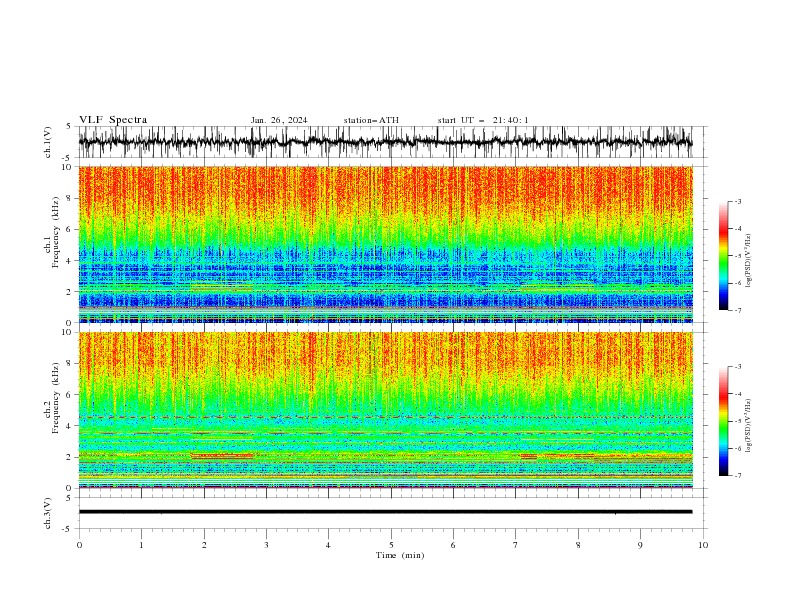Click the flat black ch.3 voltage trace
The image size is (792, 612).
[385, 512]
